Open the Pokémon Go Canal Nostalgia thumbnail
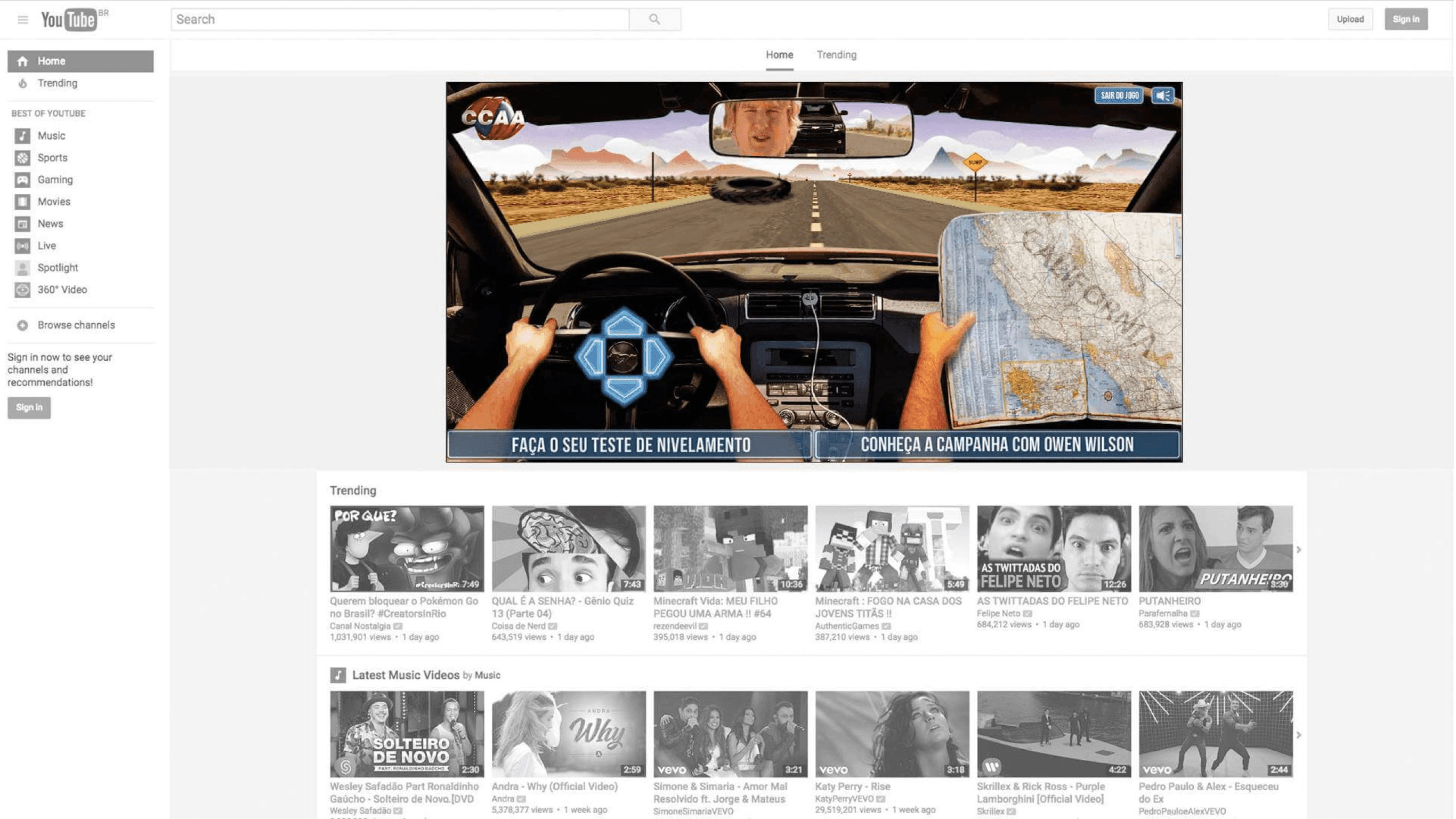Viewport: 1456px width, 819px height. click(x=407, y=549)
